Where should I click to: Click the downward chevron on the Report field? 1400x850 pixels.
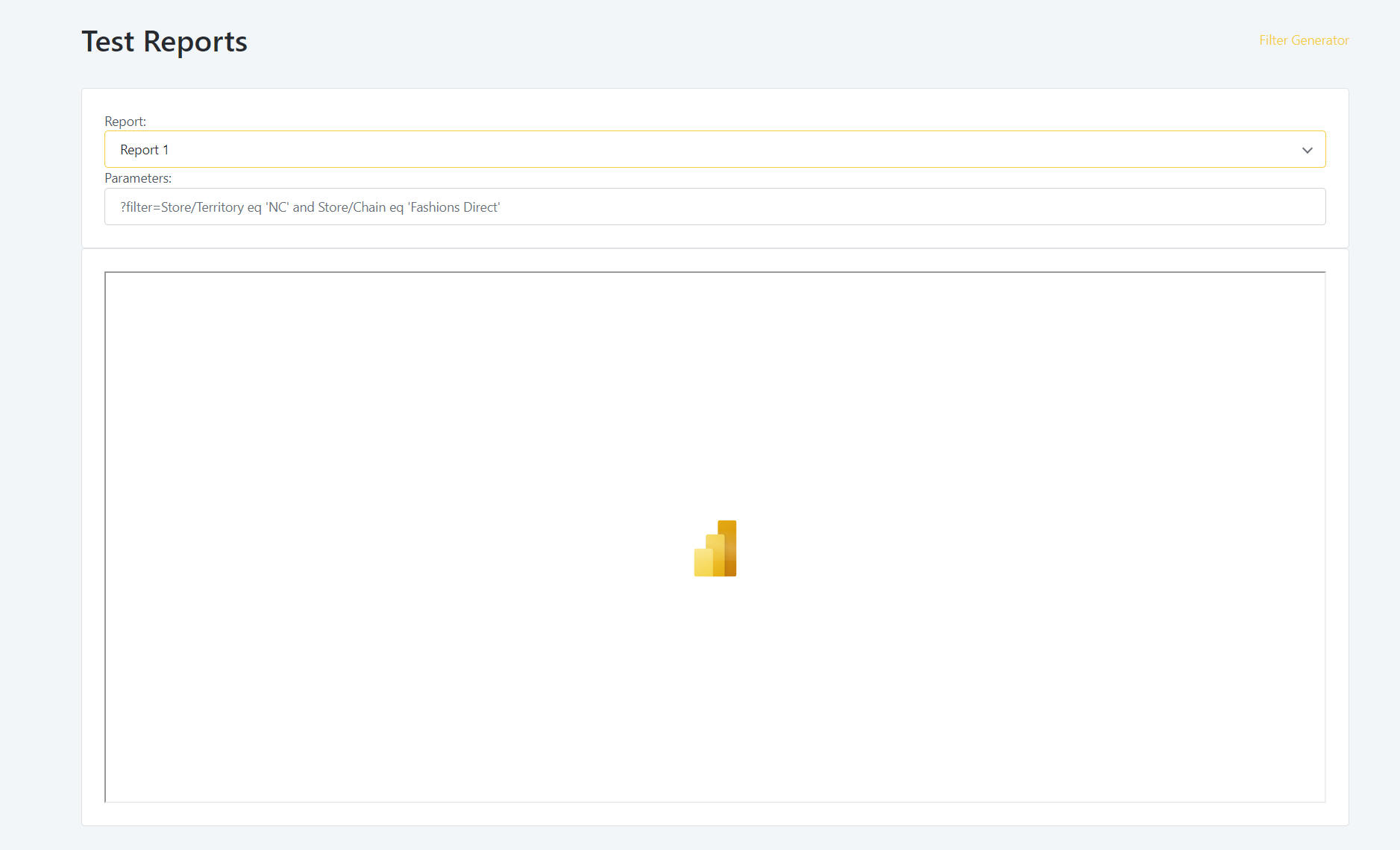(1307, 150)
